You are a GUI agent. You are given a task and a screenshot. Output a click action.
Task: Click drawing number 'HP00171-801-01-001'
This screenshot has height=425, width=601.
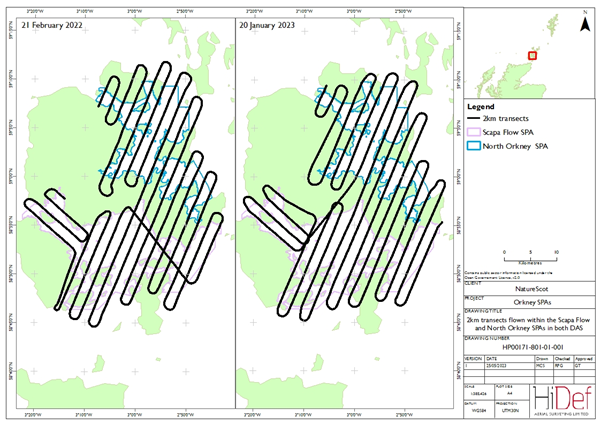coord(532,348)
